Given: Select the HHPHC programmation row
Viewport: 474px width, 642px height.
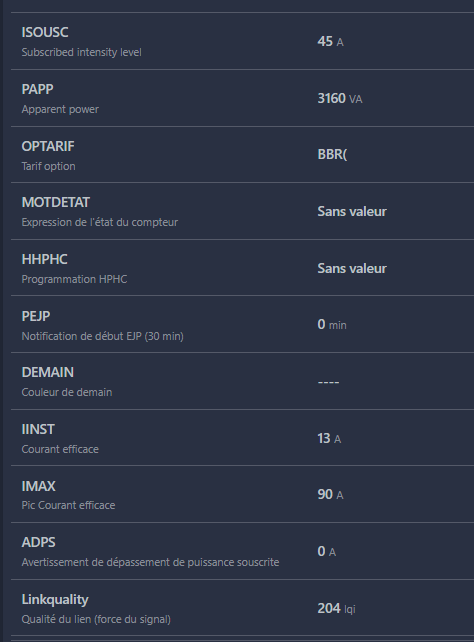Looking at the screenshot, I should pyautogui.click(x=242, y=268).
